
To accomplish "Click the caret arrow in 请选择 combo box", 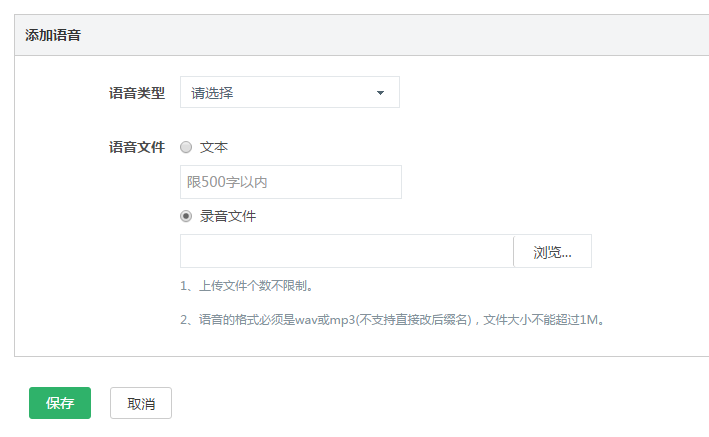I will [380, 93].
